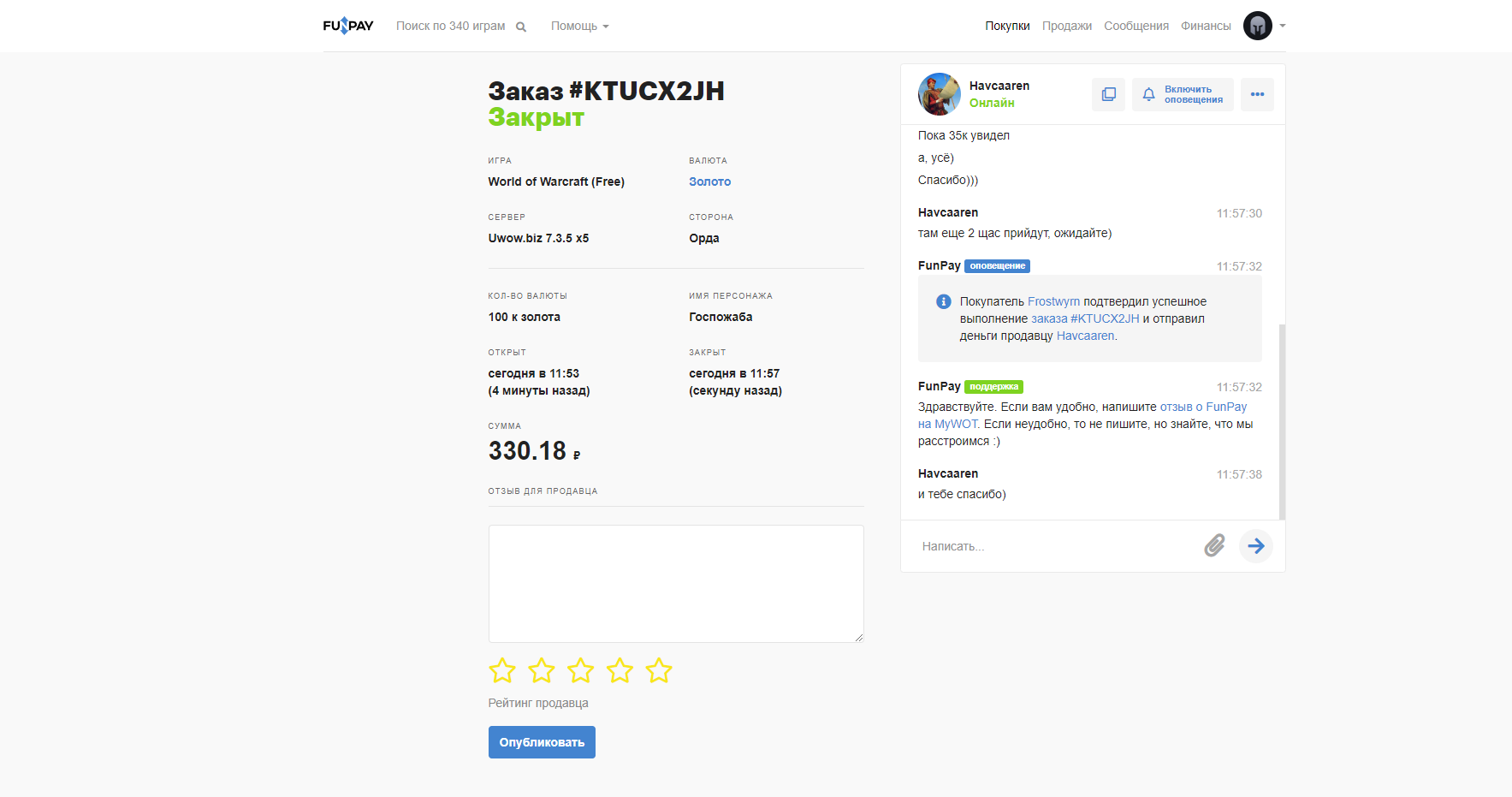
Task: Click the paperclip attach file icon
Action: point(1214,545)
